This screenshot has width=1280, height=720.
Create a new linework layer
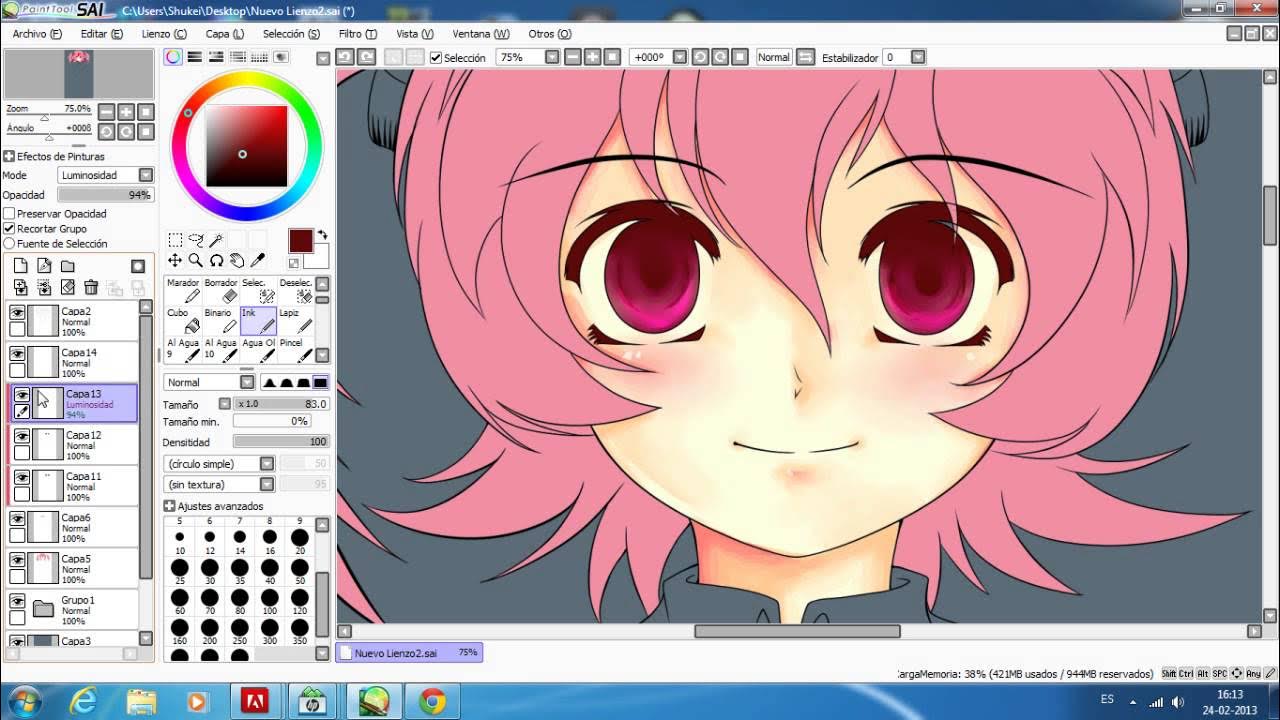coord(44,266)
